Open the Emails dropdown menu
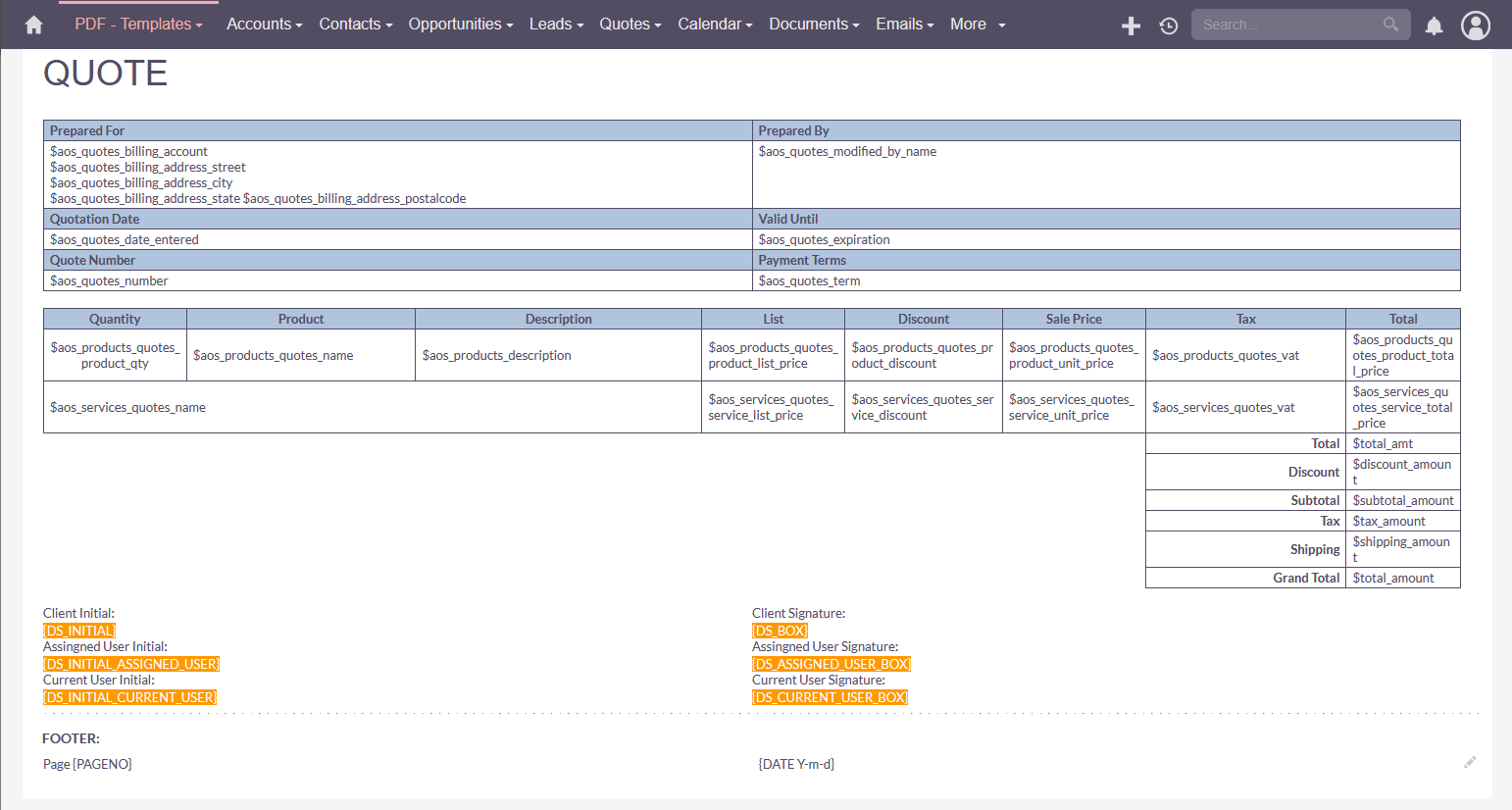 (x=903, y=24)
